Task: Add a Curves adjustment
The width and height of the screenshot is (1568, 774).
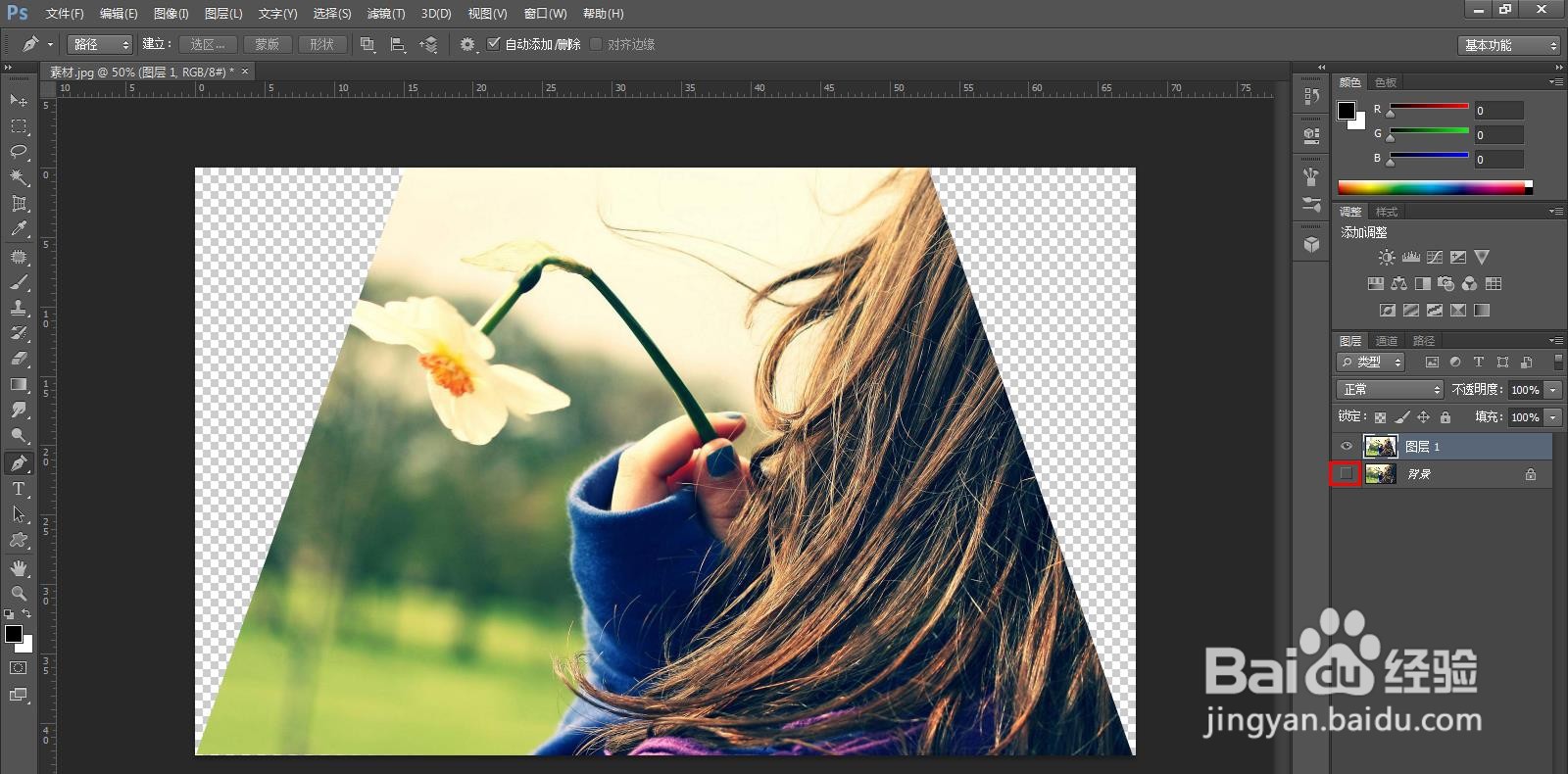Action: (1435, 257)
